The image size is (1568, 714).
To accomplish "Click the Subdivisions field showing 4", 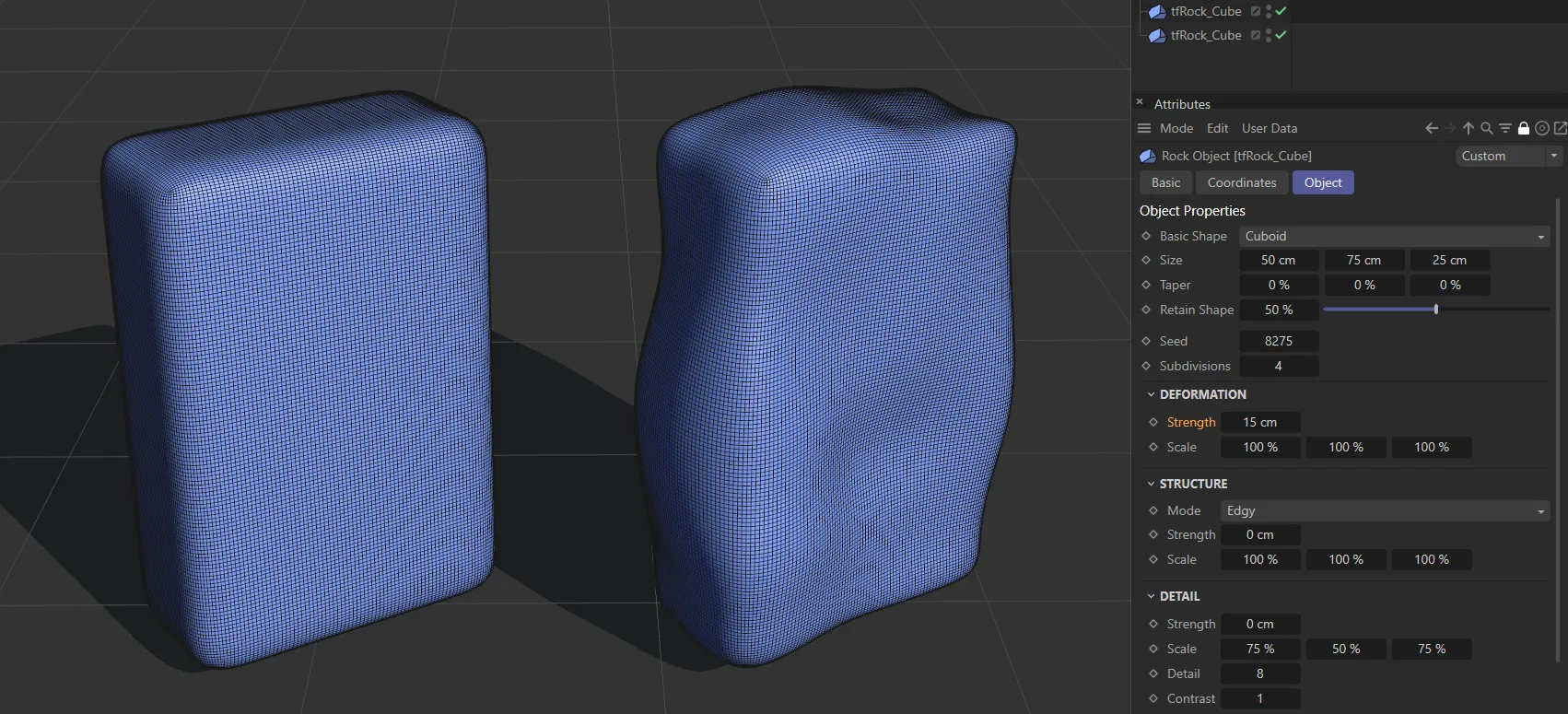I will (1279, 366).
